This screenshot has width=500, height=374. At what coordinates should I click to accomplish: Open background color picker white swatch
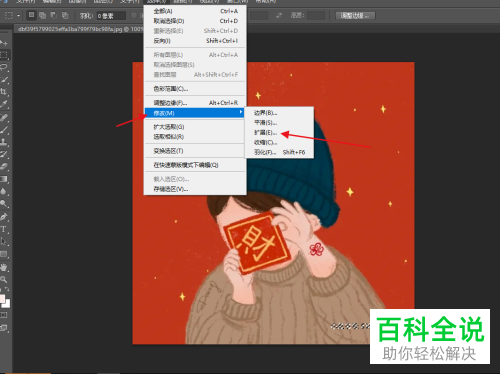point(7,304)
